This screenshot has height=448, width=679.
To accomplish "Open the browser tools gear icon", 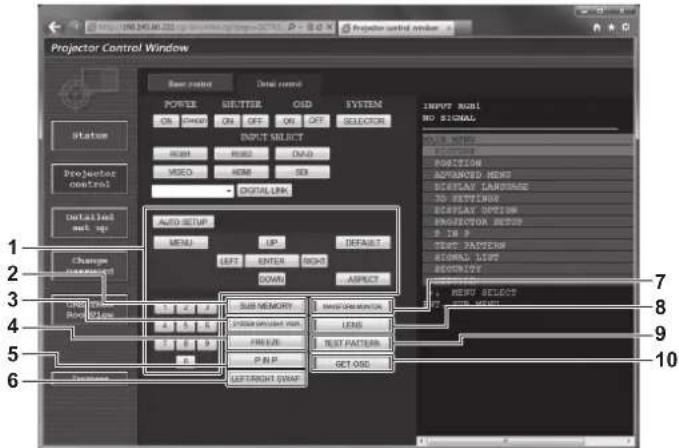I will [626, 27].
